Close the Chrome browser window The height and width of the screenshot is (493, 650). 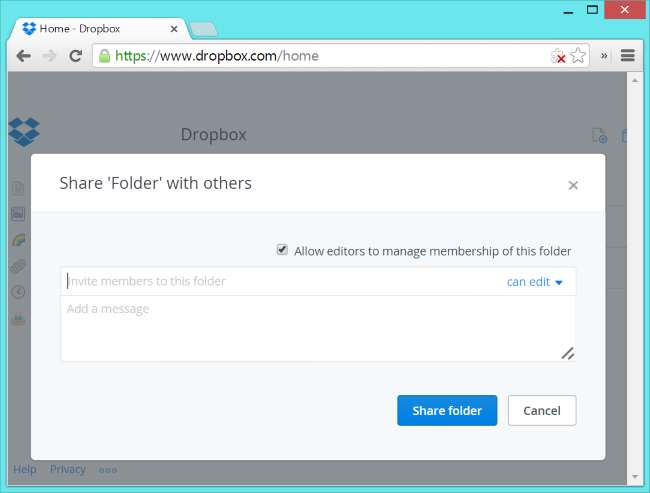coord(624,10)
